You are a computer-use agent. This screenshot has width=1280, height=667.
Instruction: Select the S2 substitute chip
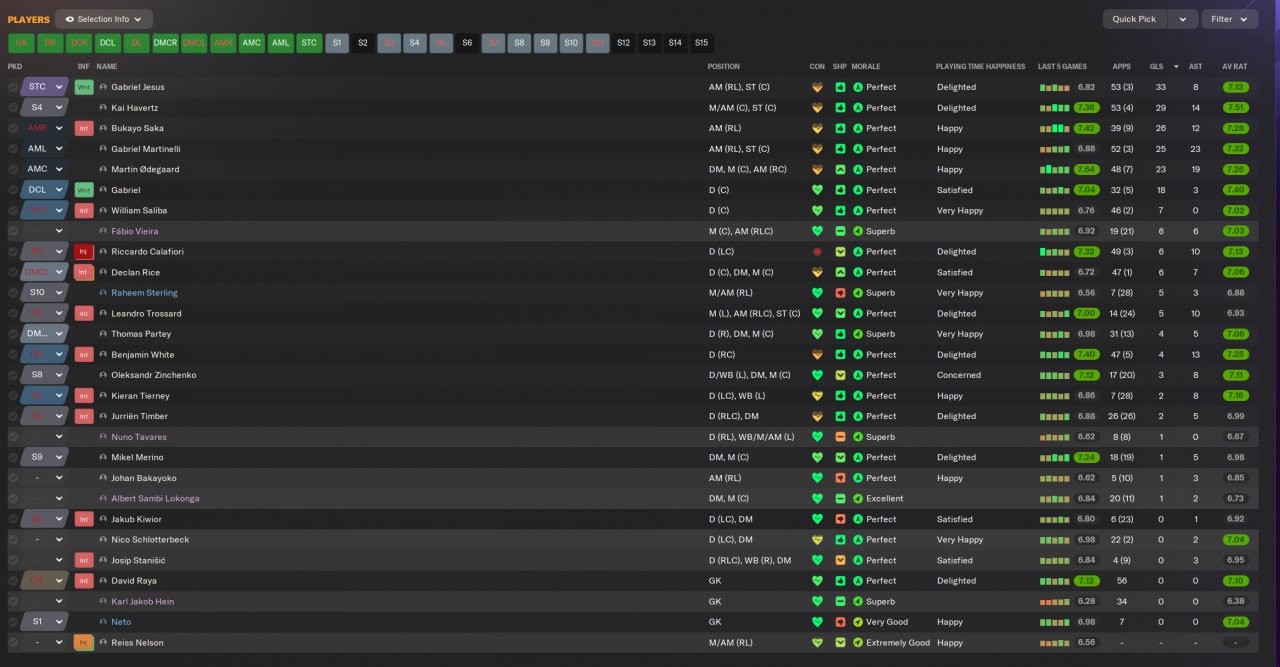(x=363, y=43)
